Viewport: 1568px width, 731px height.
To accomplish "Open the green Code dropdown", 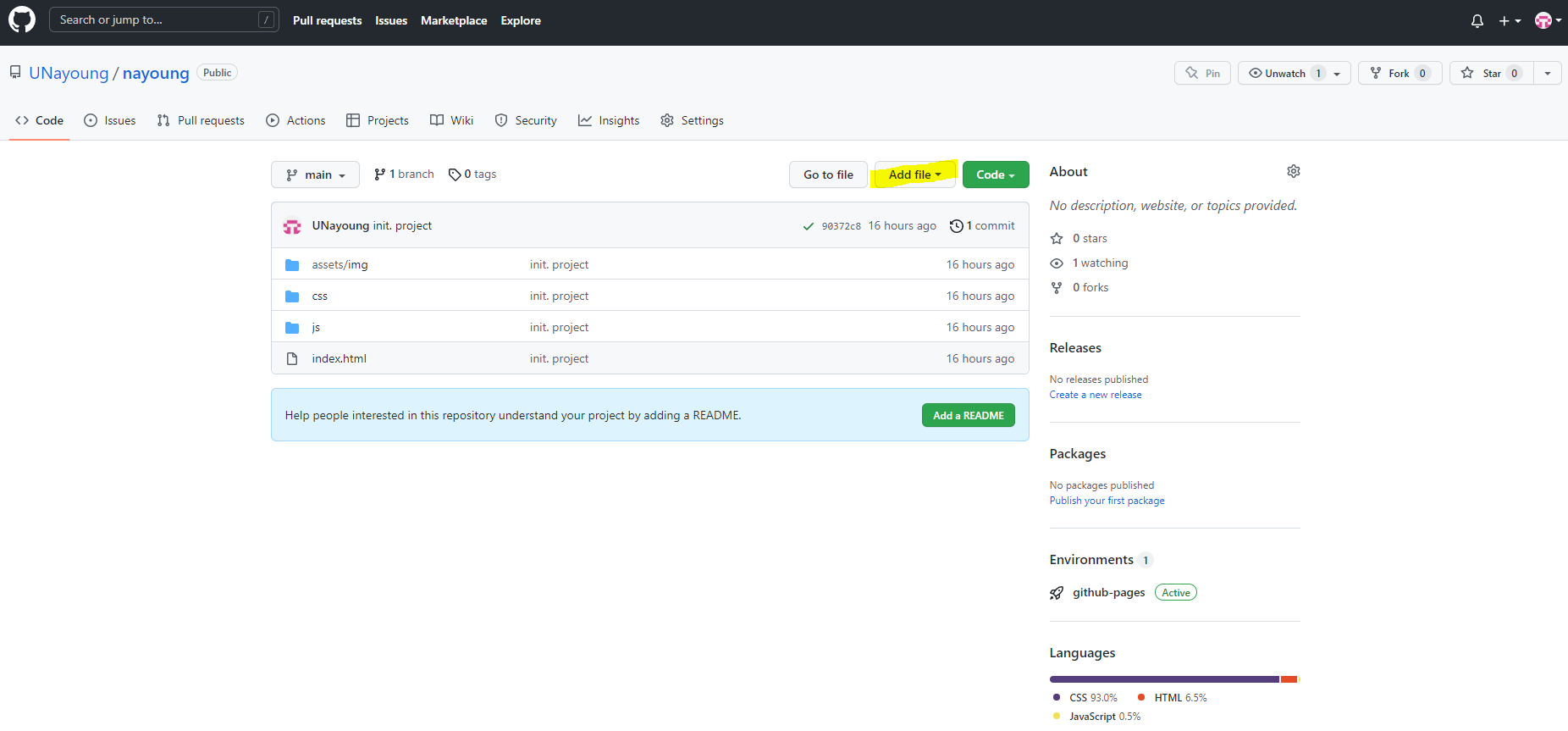I will (x=996, y=174).
